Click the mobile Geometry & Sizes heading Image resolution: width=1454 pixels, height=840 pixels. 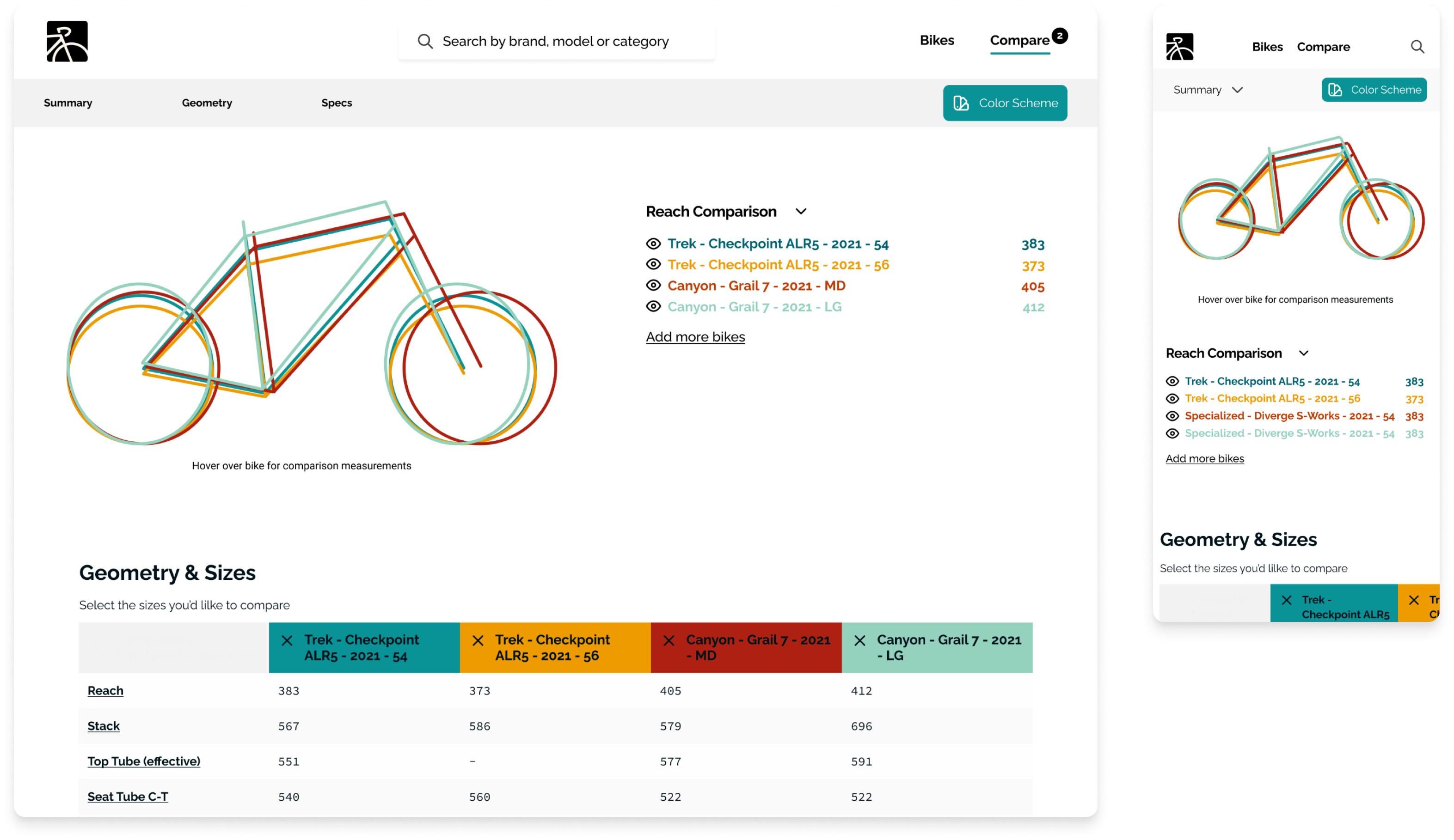point(1238,540)
